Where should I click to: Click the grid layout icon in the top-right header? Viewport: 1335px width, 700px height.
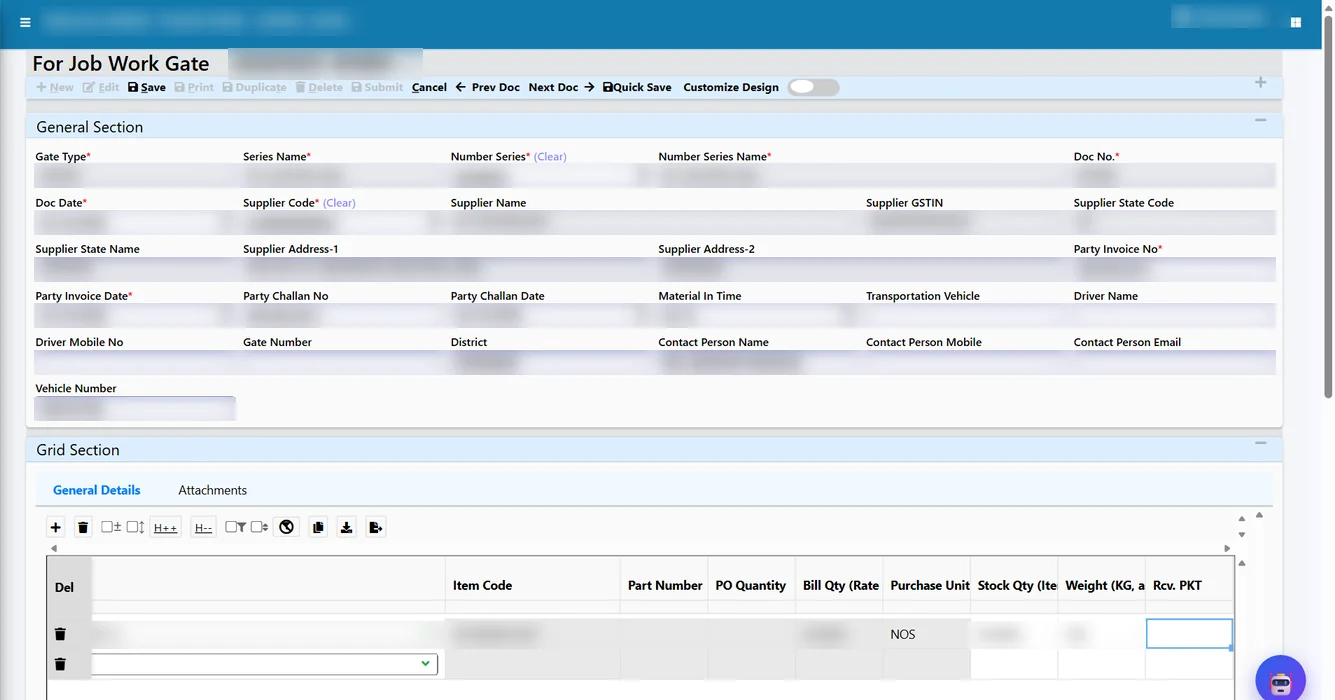(1295, 22)
